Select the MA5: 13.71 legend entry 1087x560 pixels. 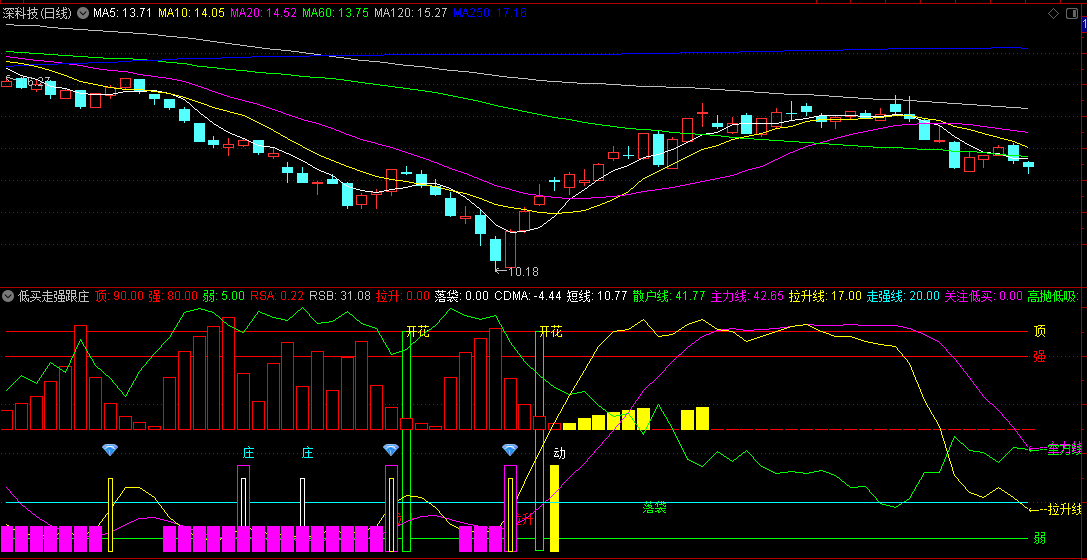tap(123, 12)
